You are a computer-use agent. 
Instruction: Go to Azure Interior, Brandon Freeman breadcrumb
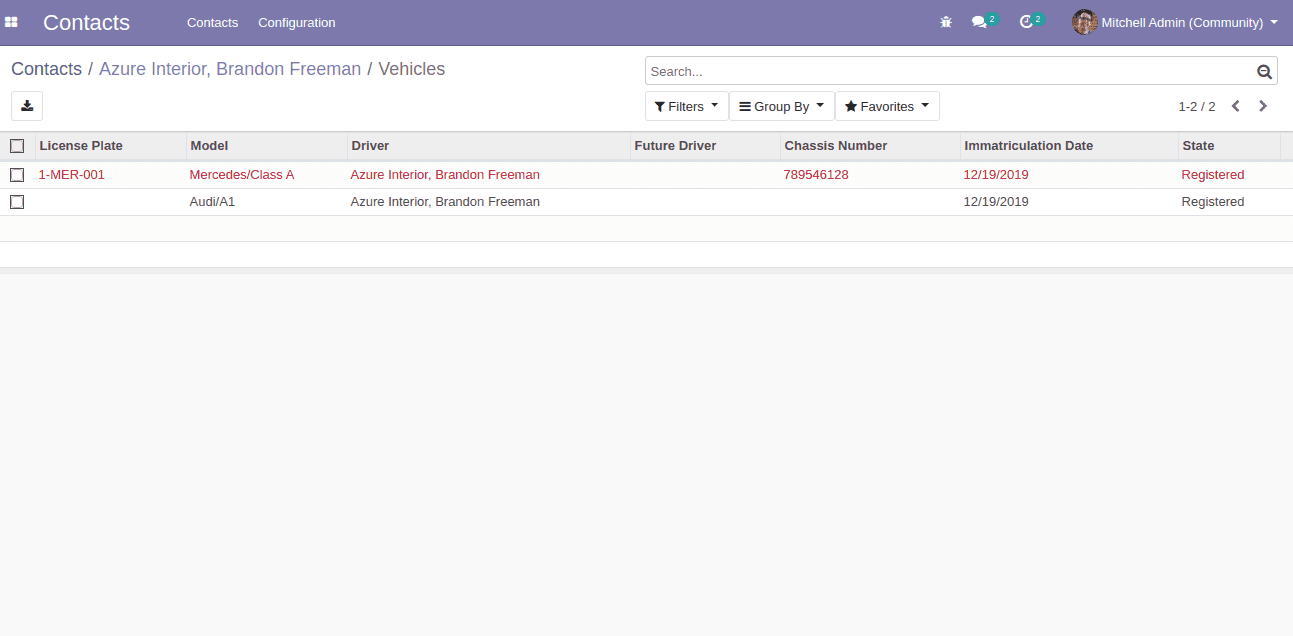pyautogui.click(x=230, y=69)
